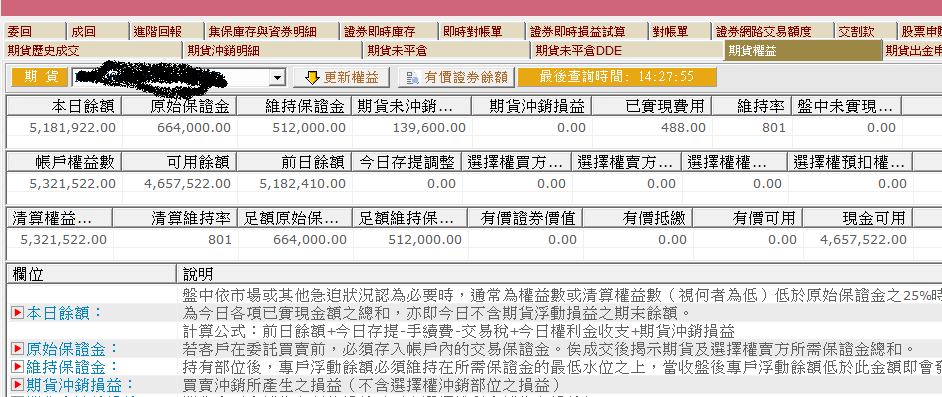Open the 集保庫存與資券明細 tab
Image resolution: width=942 pixels, height=397 pixels.
point(272,31)
